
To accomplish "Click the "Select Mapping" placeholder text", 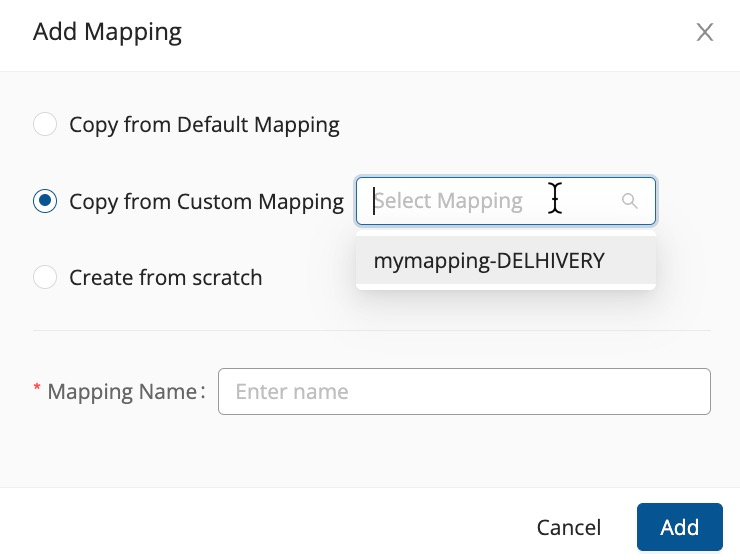I will click(449, 201).
